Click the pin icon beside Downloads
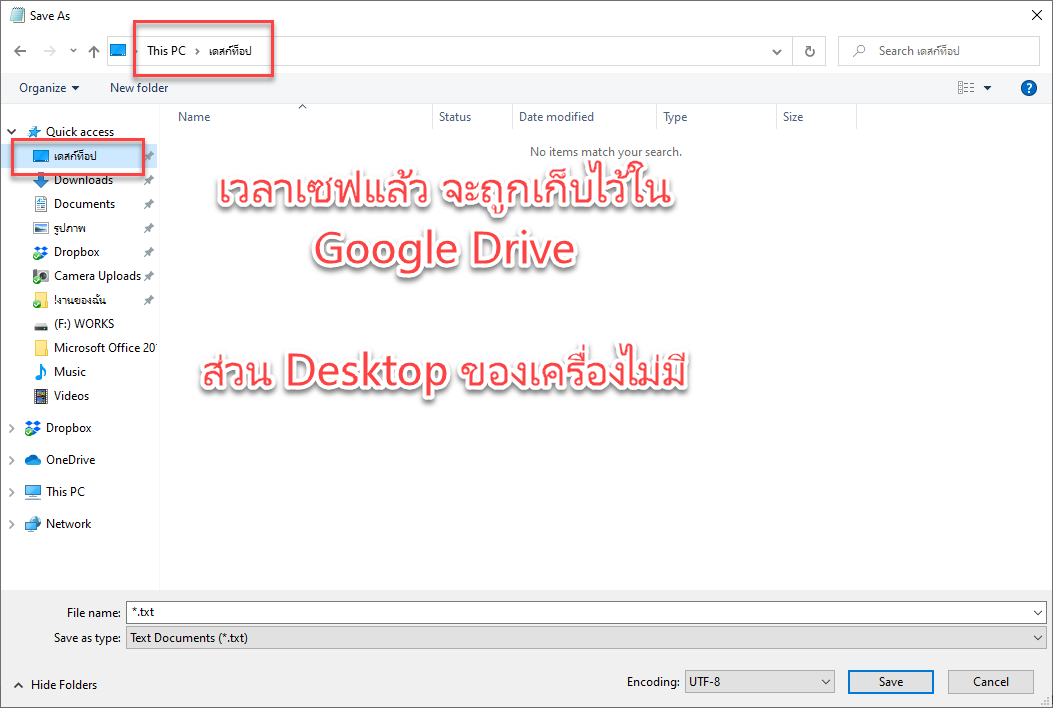Viewport: 1053px width, 708px height. [x=149, y=180]
